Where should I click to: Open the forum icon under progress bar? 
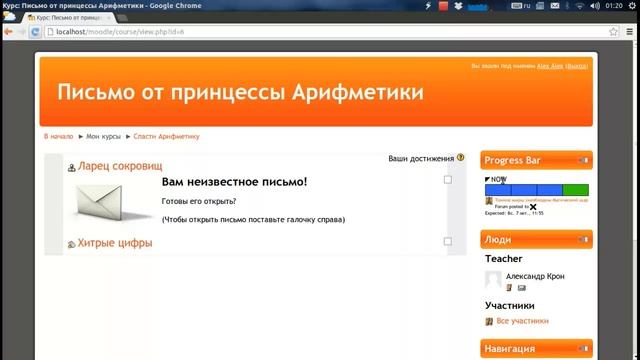pyautogui.click(x=489, y=200)
